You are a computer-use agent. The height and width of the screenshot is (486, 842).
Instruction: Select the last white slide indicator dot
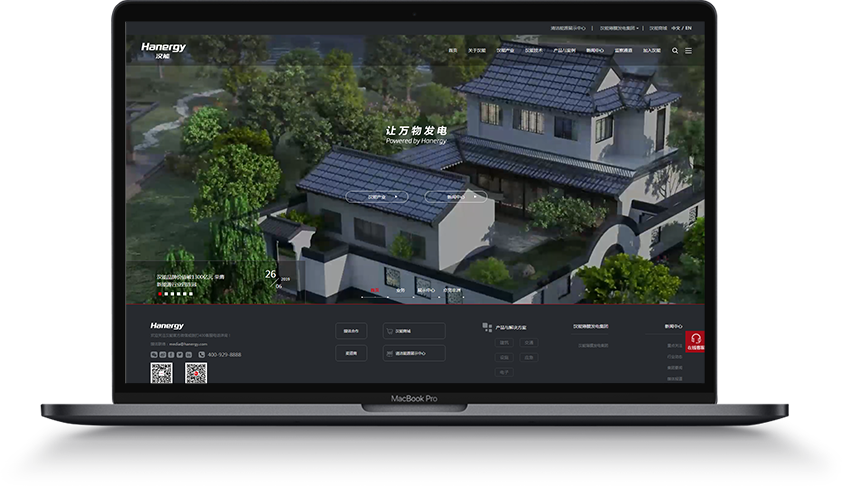[x=191, y=294]
